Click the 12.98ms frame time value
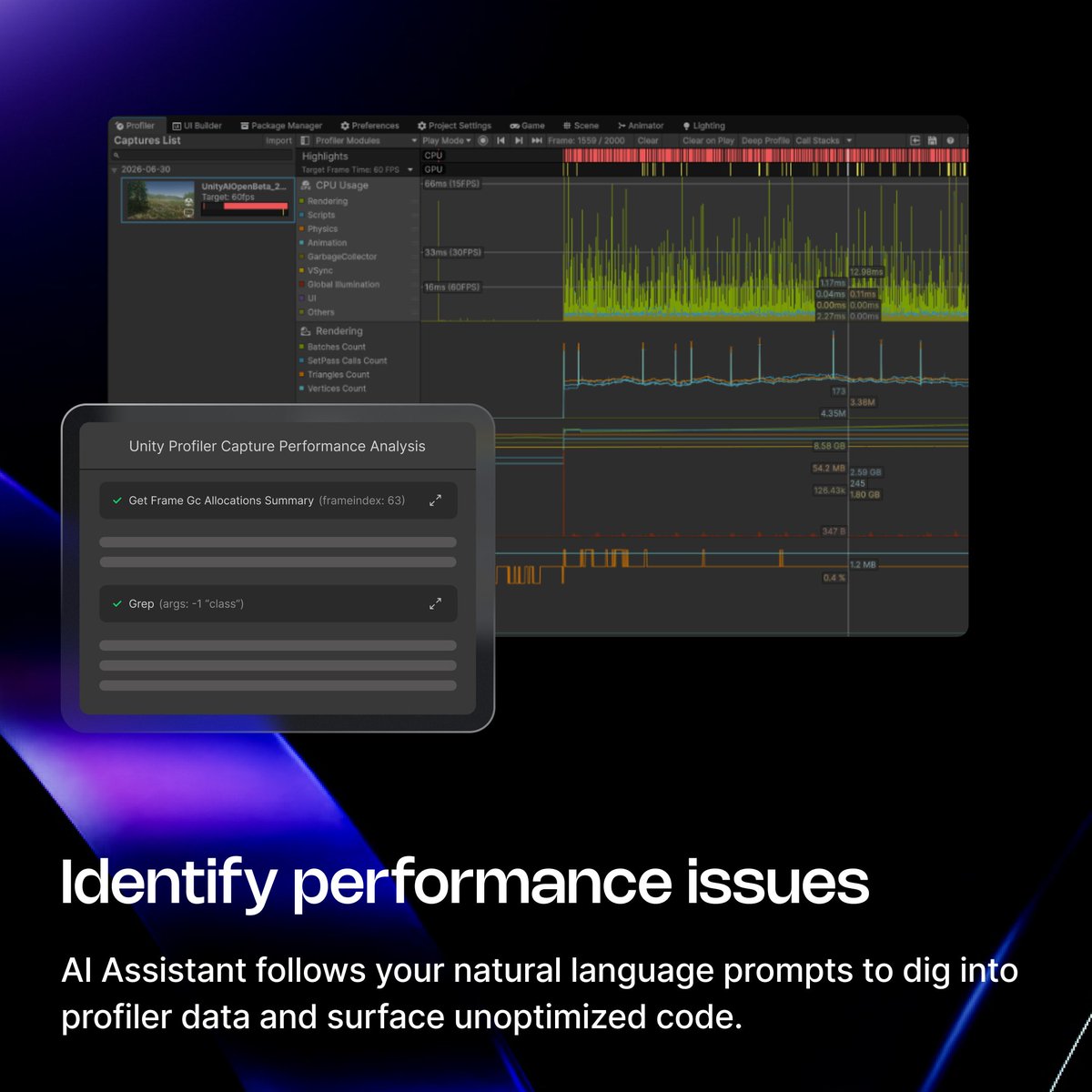This screenshot has width=1092, height=1092. [x=866, y=272]
